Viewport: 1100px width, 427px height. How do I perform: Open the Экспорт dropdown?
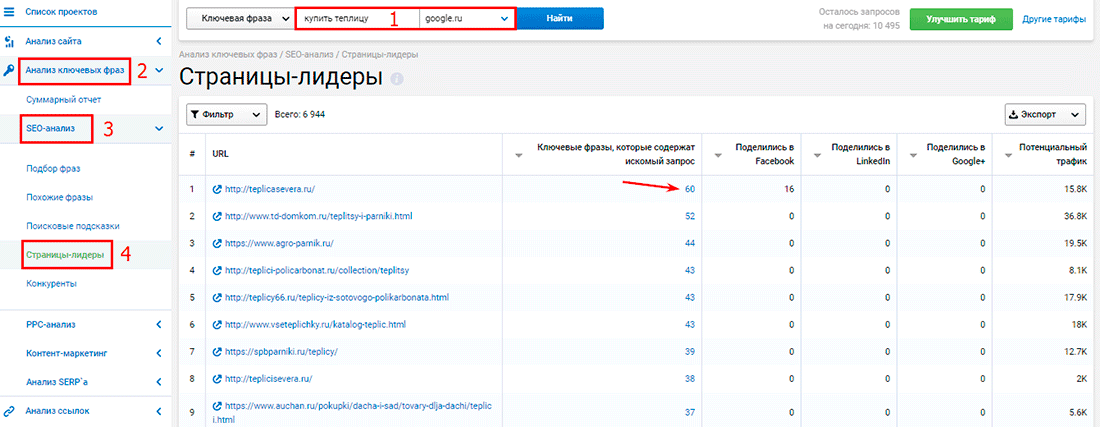(x=1045, y=115)
